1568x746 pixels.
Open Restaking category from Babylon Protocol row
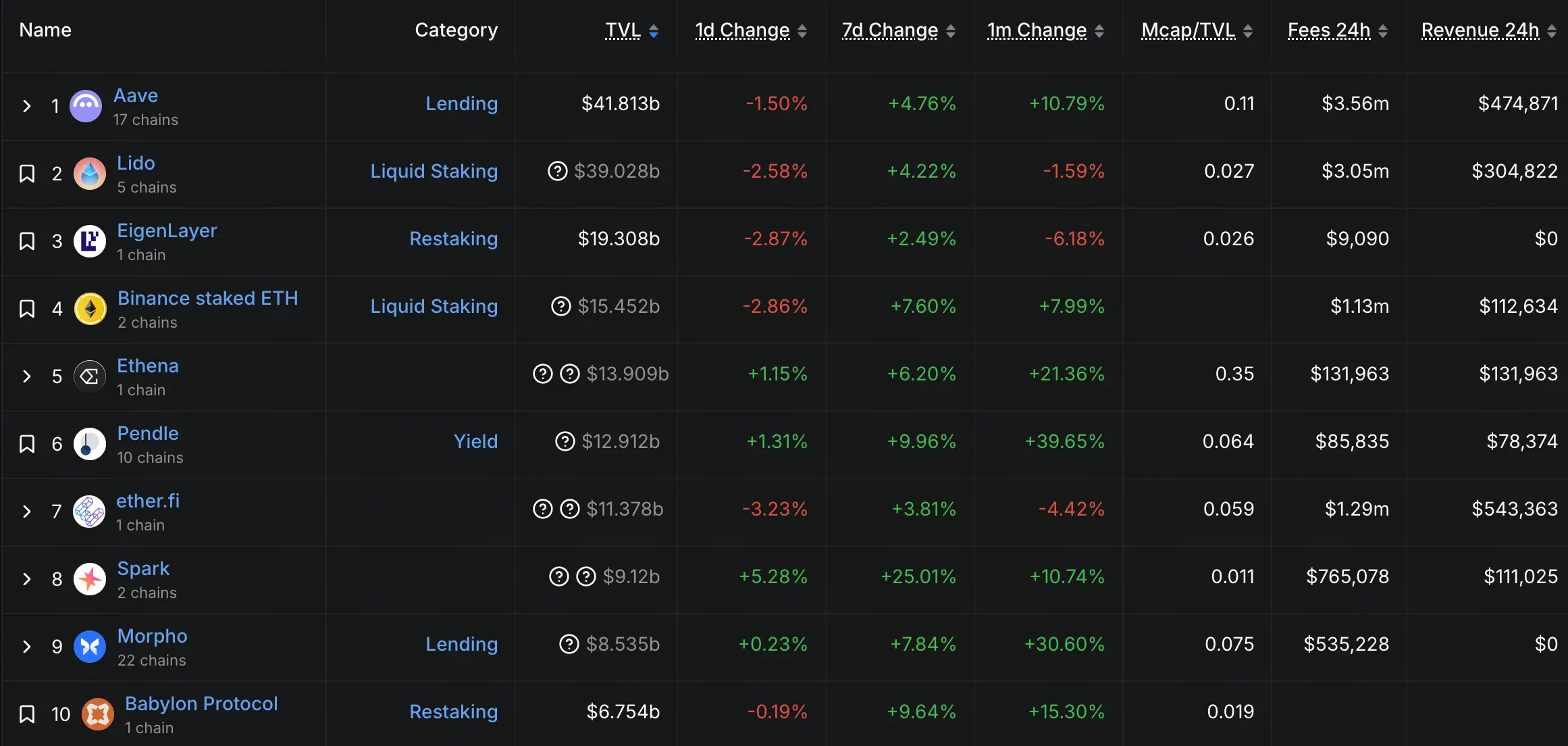[454, 712]
